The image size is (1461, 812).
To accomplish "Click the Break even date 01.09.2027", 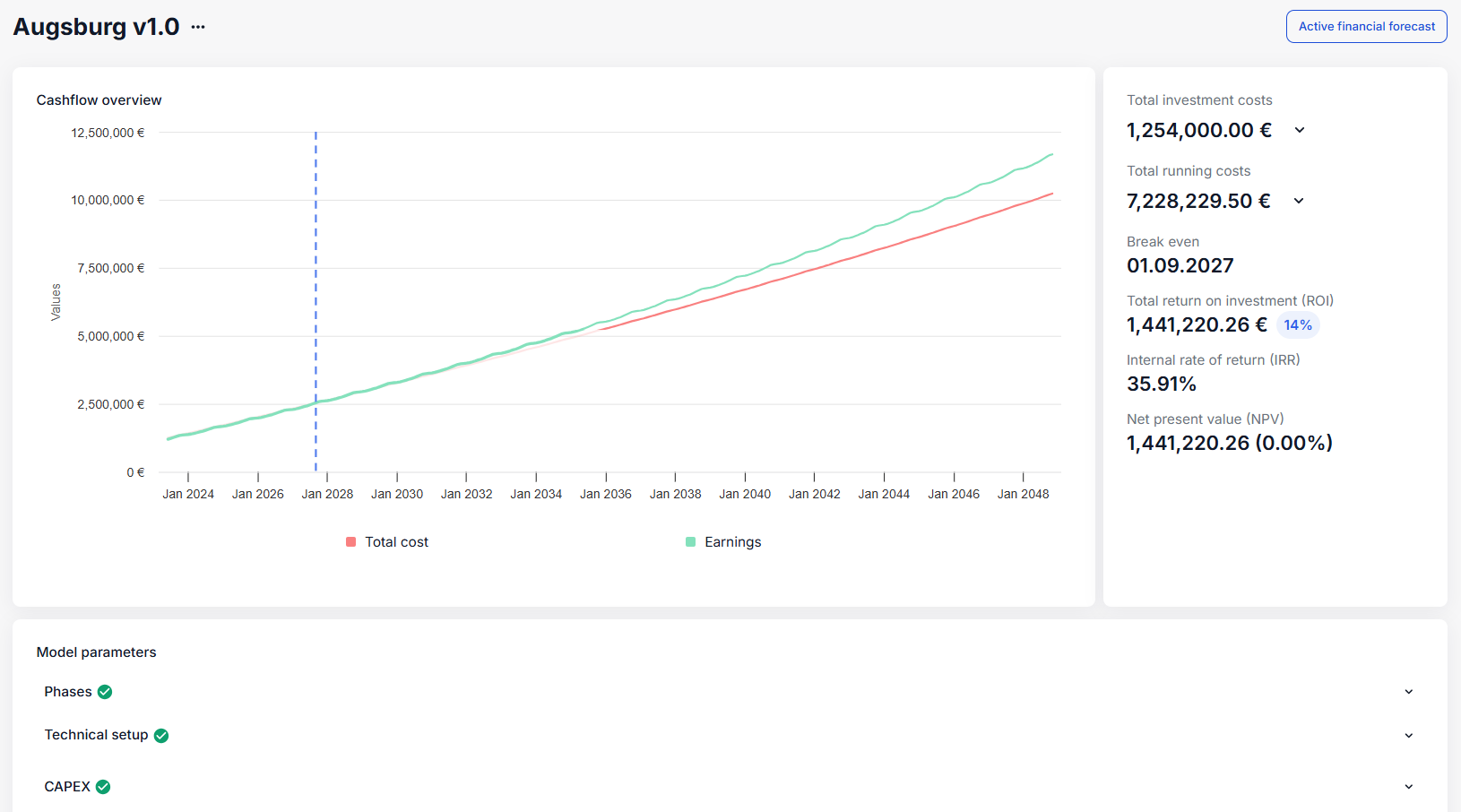I will pyautogui.click(x=1180, y=265).
